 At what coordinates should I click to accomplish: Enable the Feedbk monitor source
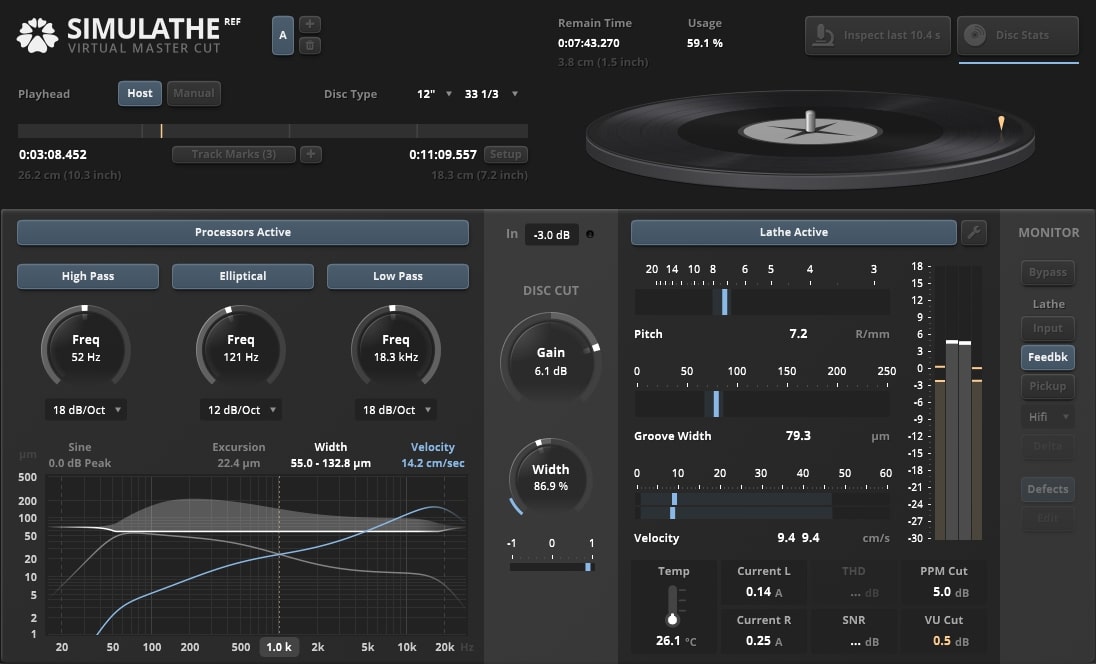[1047, 357]
